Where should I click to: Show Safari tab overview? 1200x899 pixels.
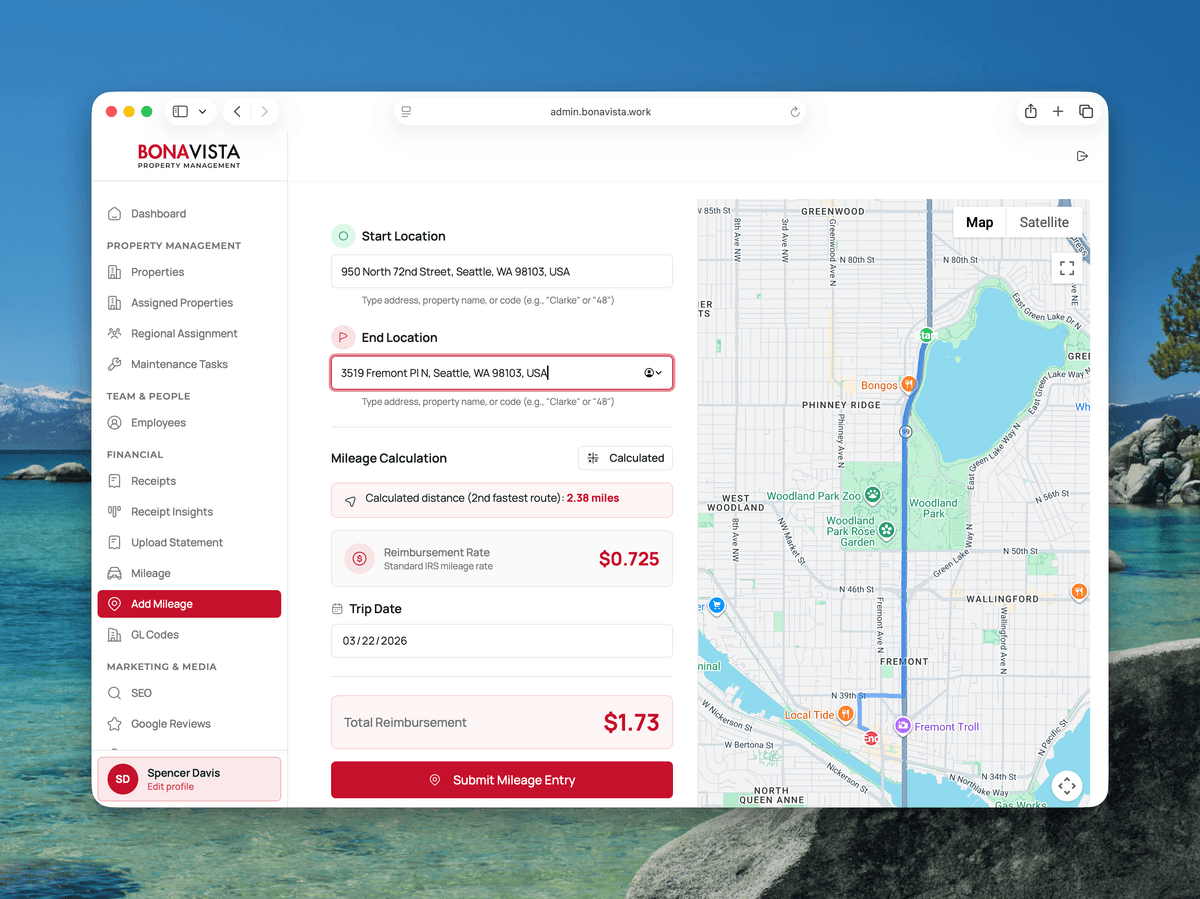pos(1086,112)
